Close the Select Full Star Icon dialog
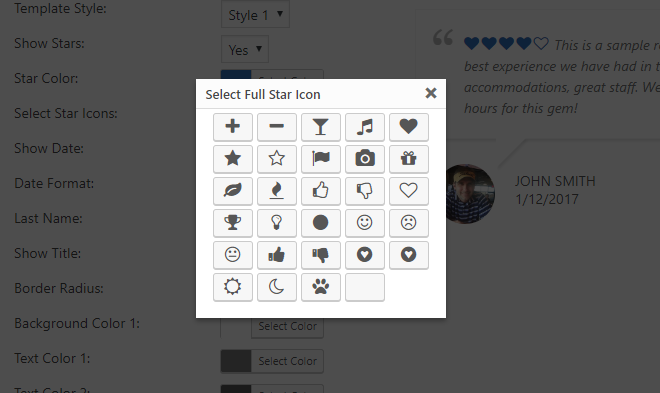This screenshot has width=660, height=393. coord(431,93)
